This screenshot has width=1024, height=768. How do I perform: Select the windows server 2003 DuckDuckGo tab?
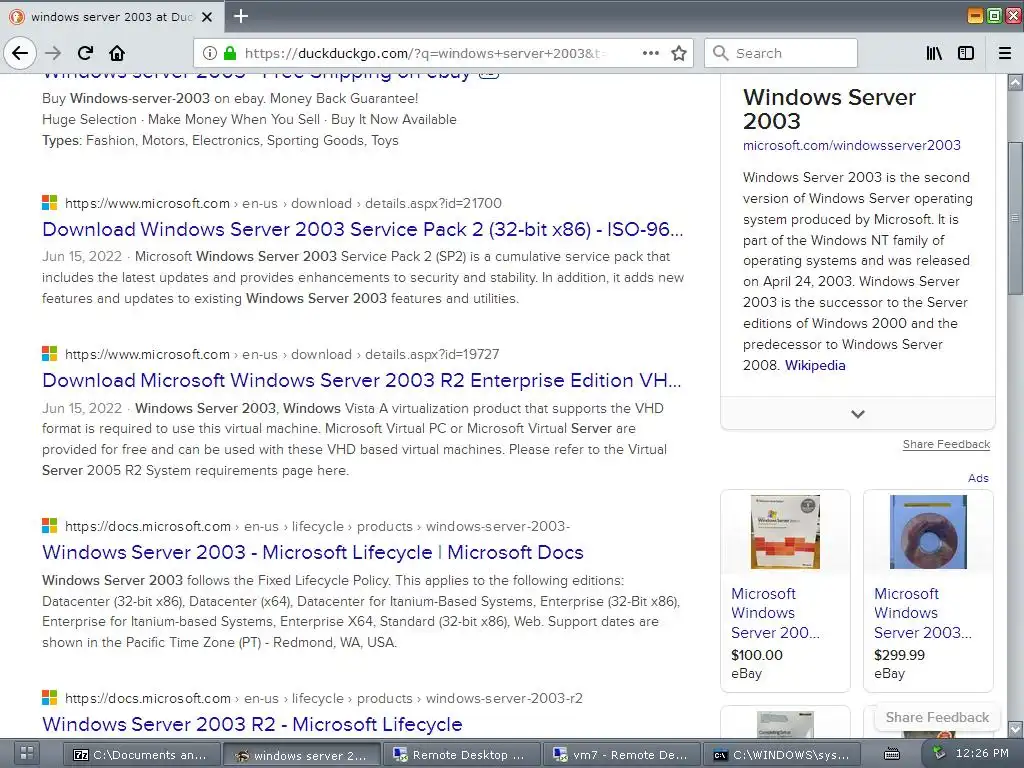point(111,17)
